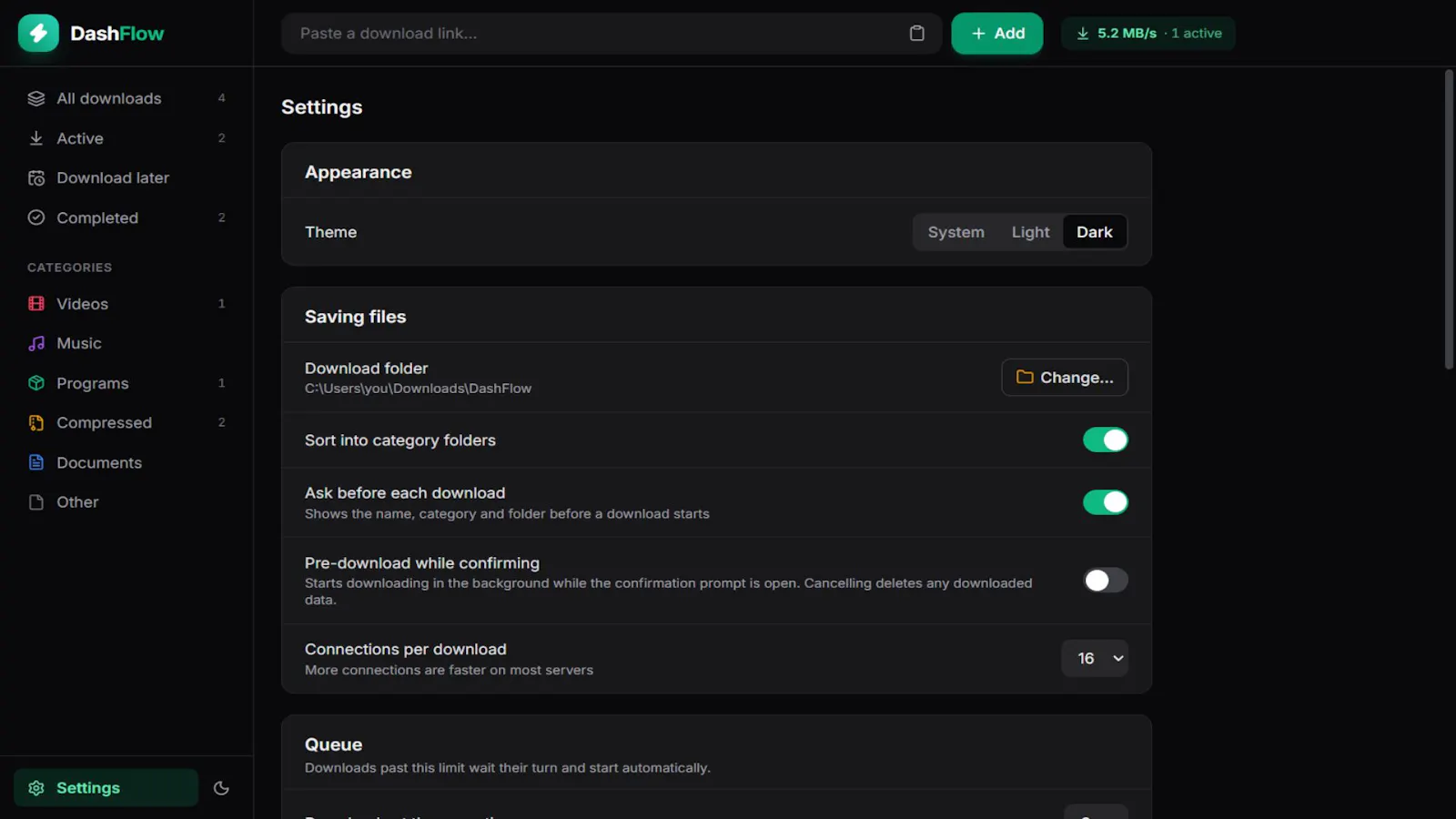The image size is (1456, 819).
Task: Click the Saving files section heading
Action: coord(355,317)
